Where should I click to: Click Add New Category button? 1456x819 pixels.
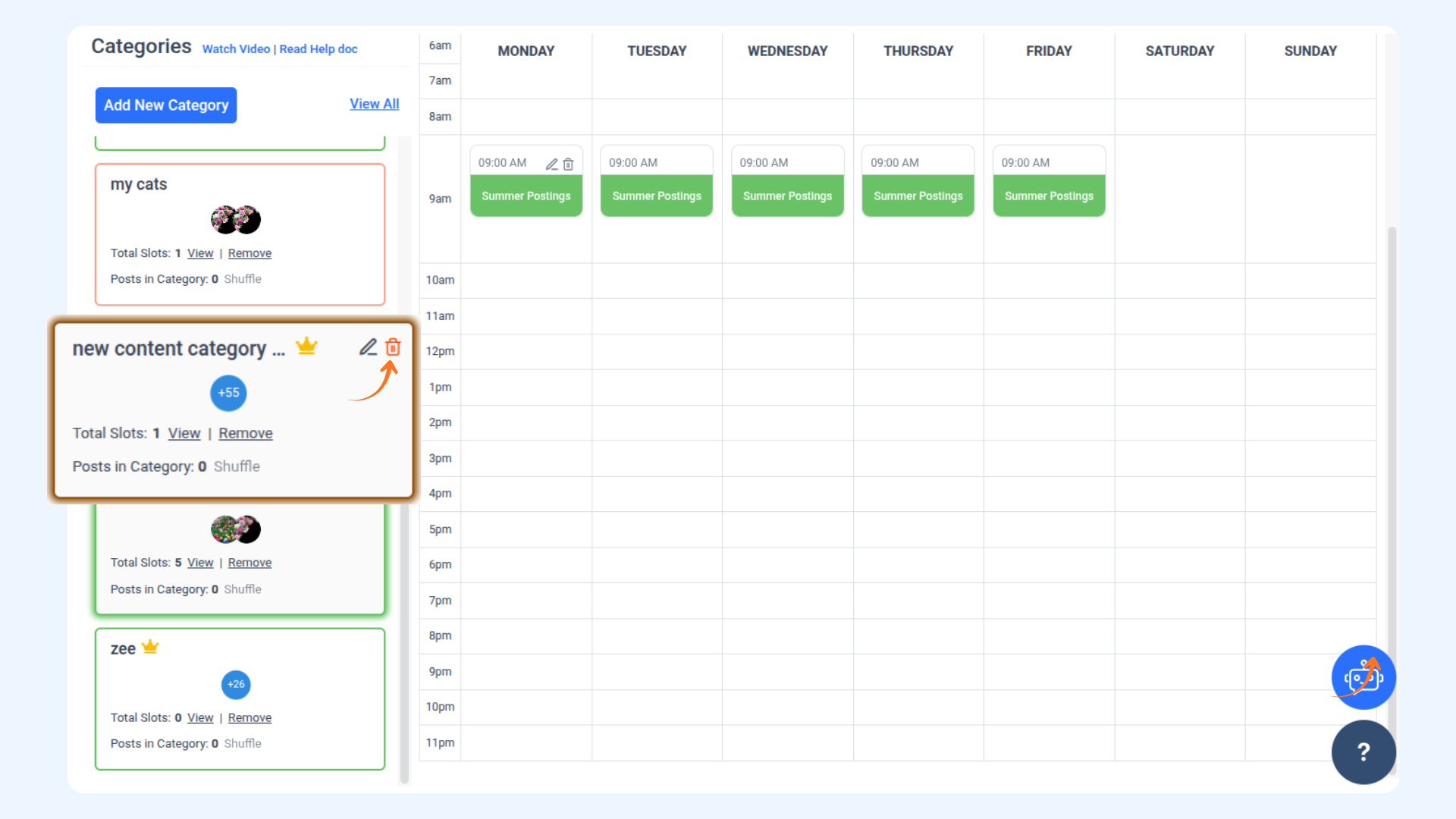click(x=166, y=105)
